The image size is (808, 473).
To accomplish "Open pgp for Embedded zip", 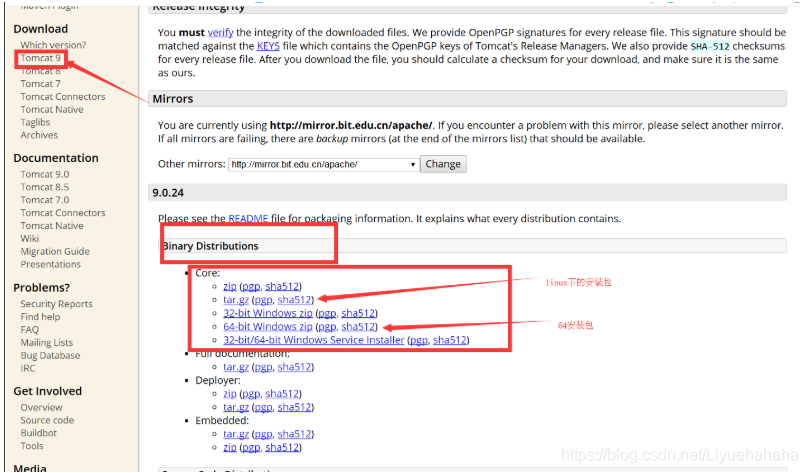I will [x=251, y=447].
